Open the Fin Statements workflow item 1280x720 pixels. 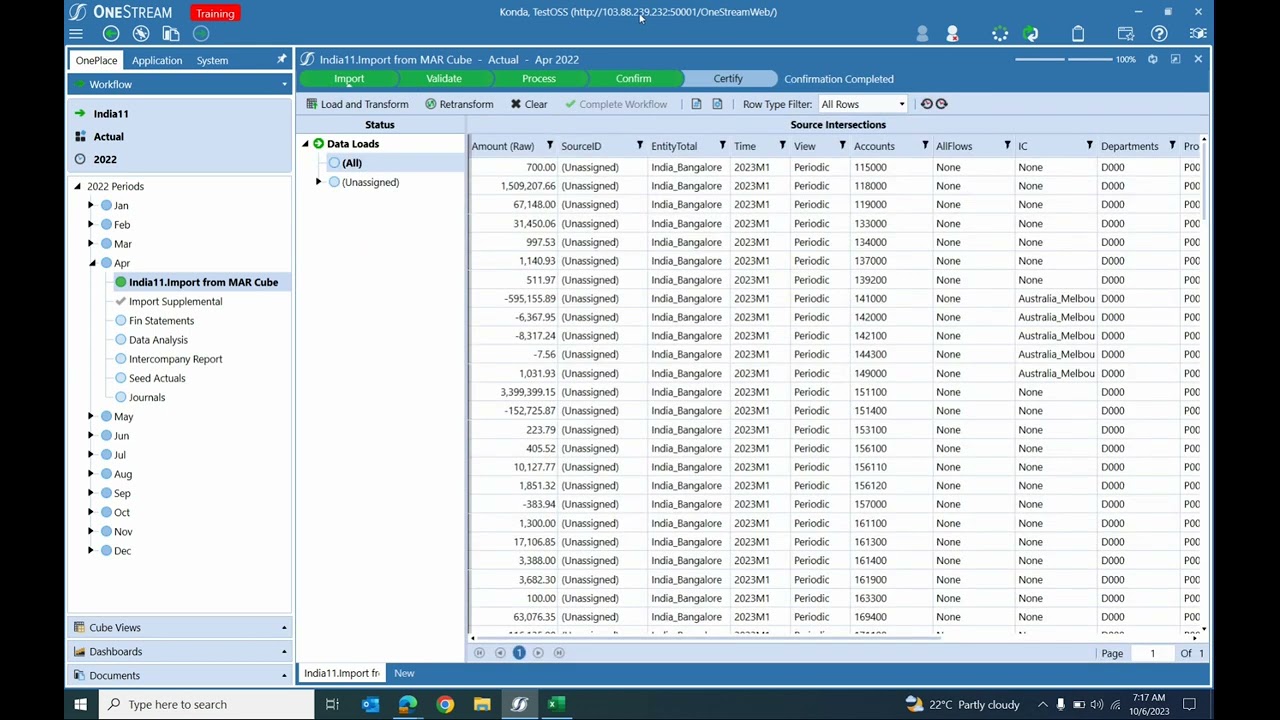pyautogui.click(x=161, y=321)
